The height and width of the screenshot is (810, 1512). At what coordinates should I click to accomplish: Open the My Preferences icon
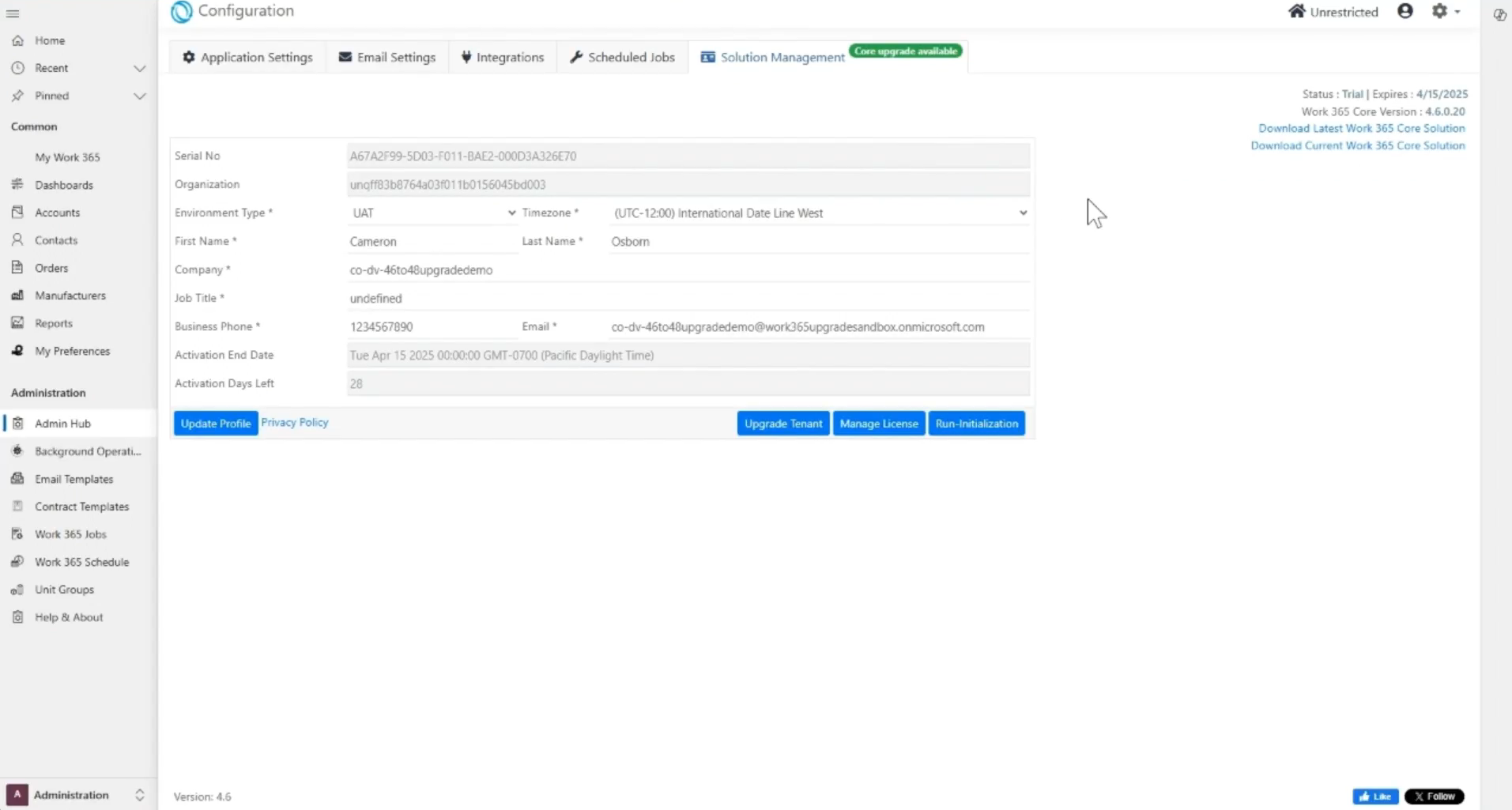coord(17,351)
